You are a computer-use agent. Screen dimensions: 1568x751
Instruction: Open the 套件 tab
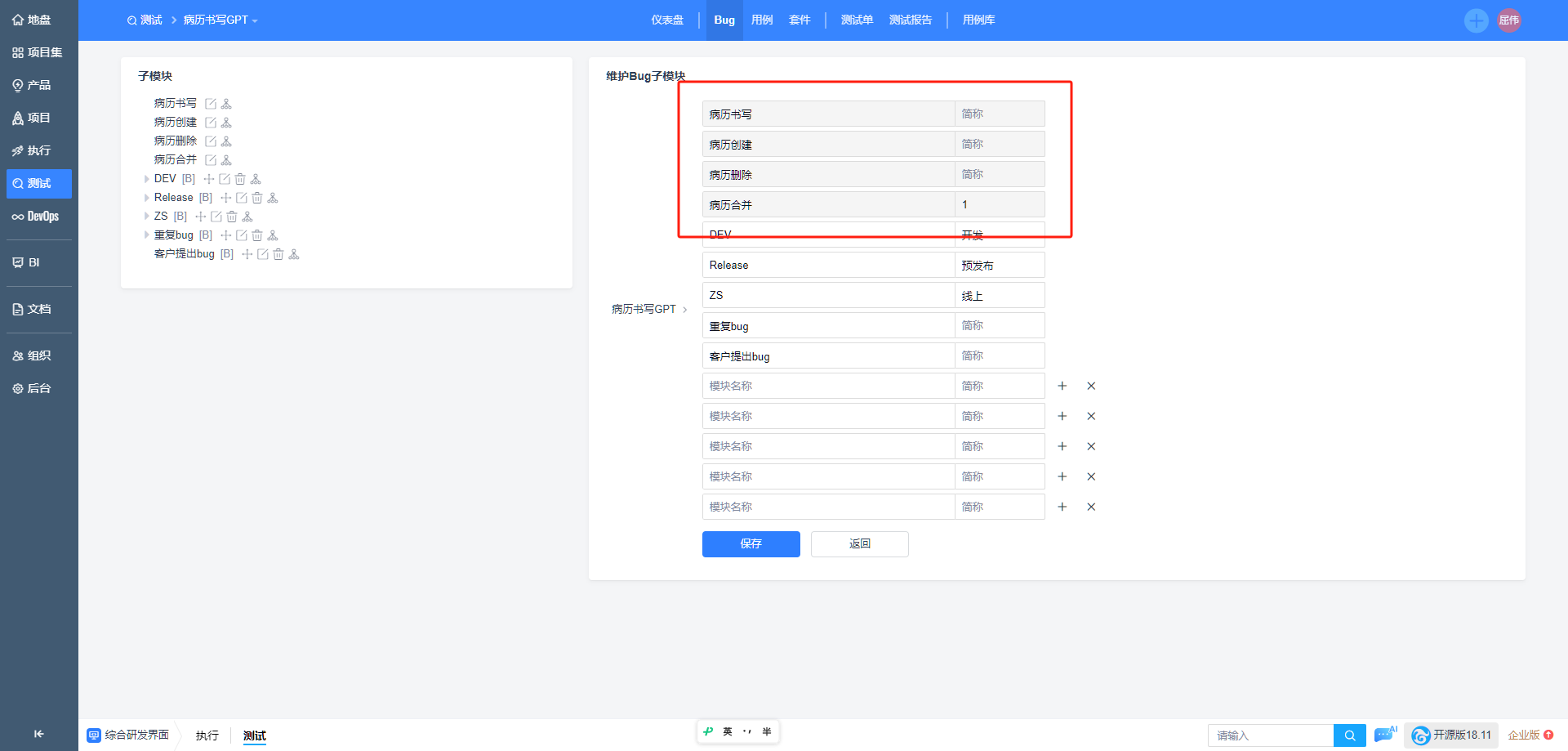pos(800,20)
